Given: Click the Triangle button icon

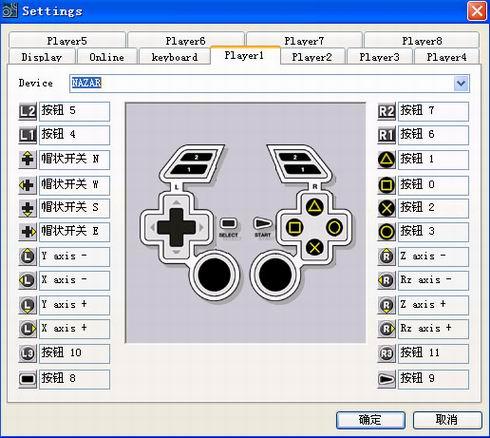Looking at the screenshot, I should (387, 159).
